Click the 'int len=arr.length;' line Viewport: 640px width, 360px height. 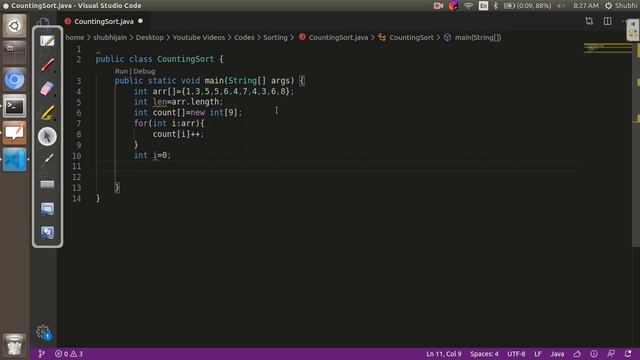point(178,102)
